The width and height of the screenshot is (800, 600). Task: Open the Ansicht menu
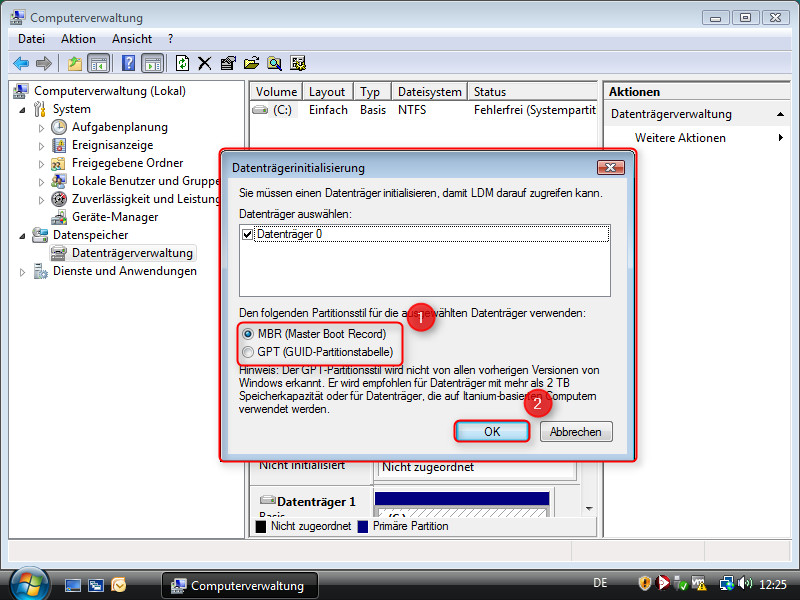pos(132,39)
